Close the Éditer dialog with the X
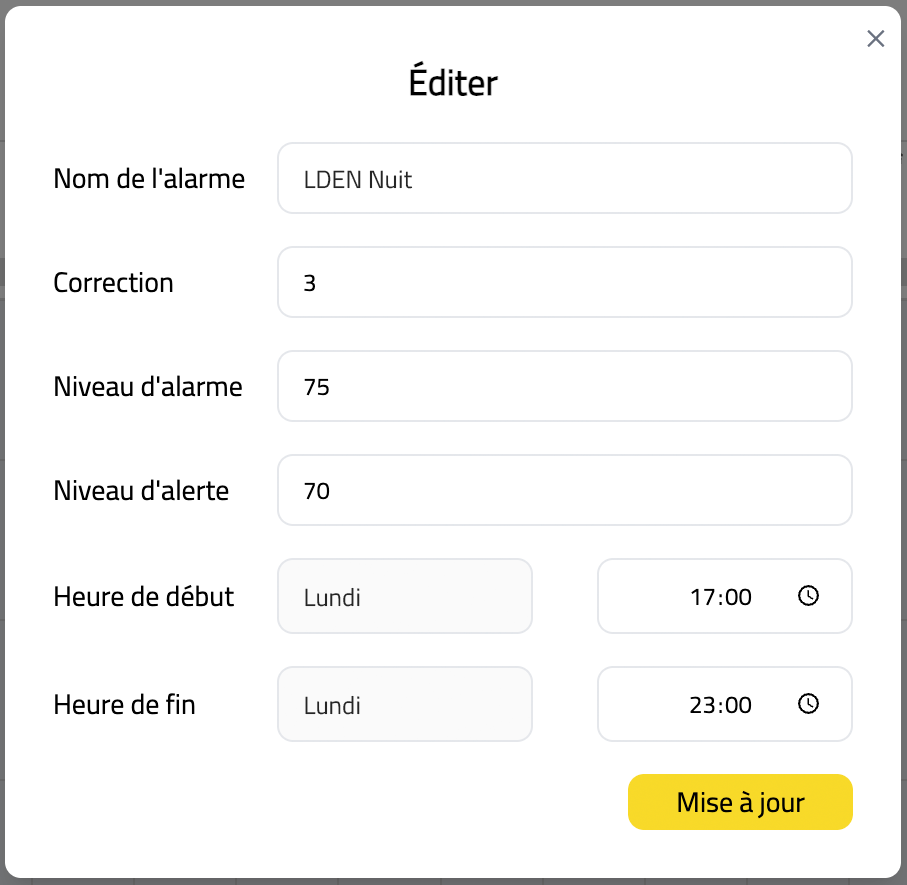907x885 pixels. (875, 39)
